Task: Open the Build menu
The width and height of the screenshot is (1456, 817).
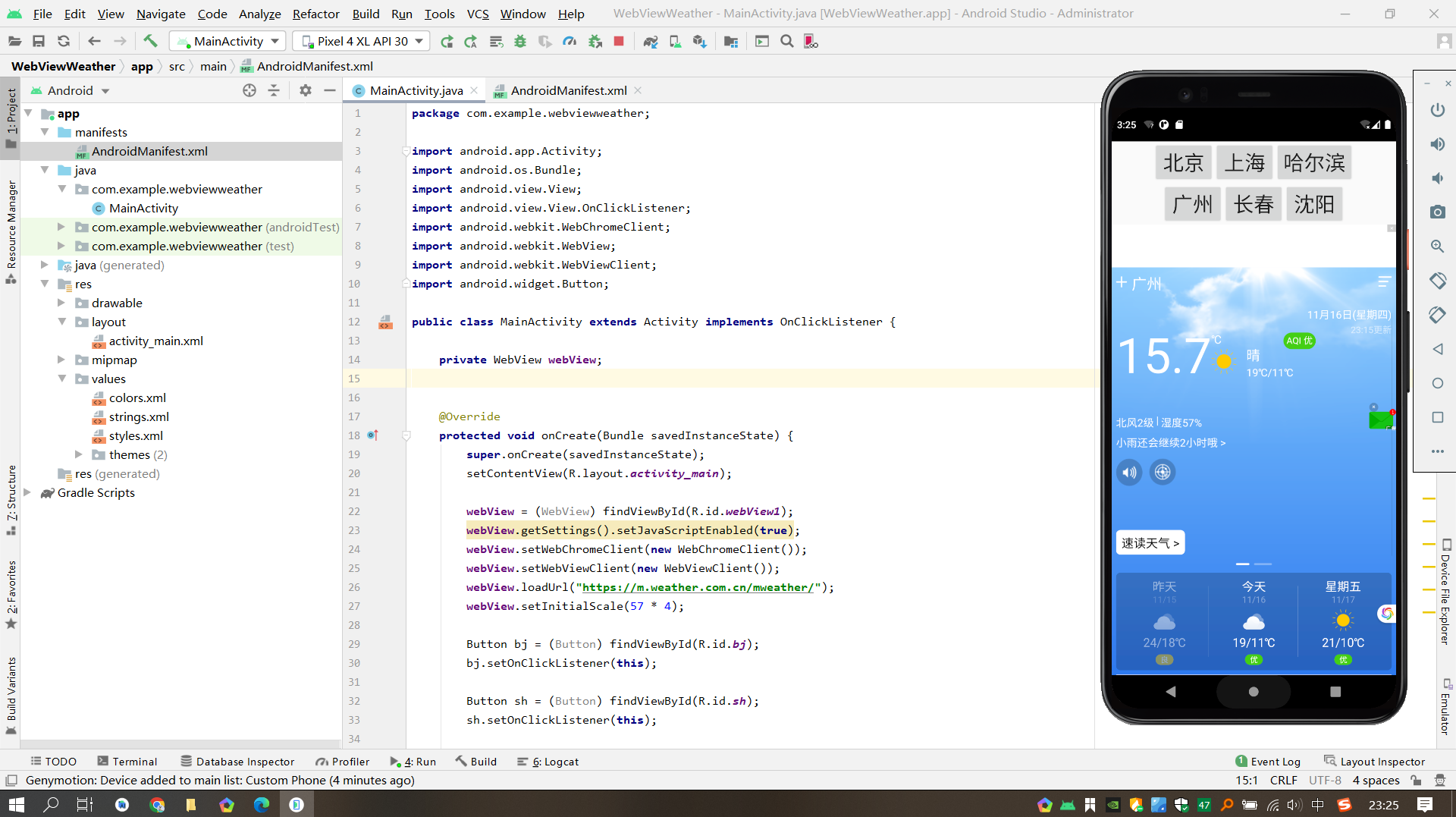Action: (366, 14)
